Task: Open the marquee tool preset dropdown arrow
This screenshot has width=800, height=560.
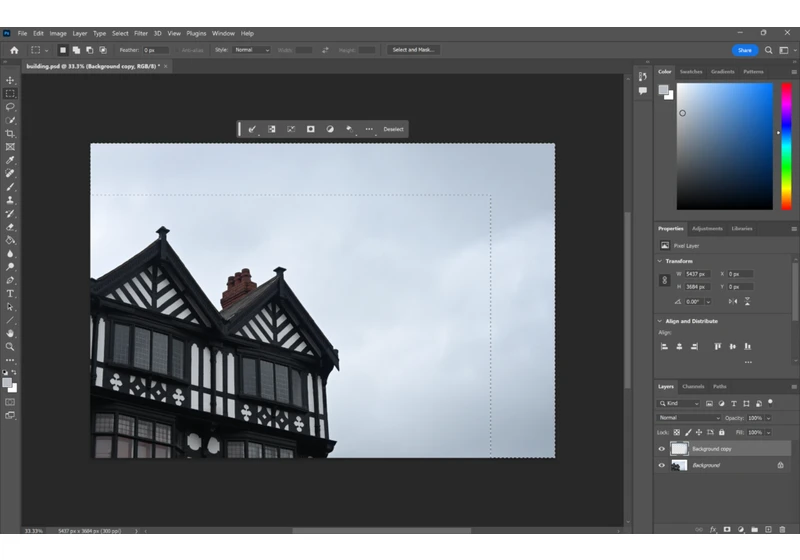Action: click(46, 50)
